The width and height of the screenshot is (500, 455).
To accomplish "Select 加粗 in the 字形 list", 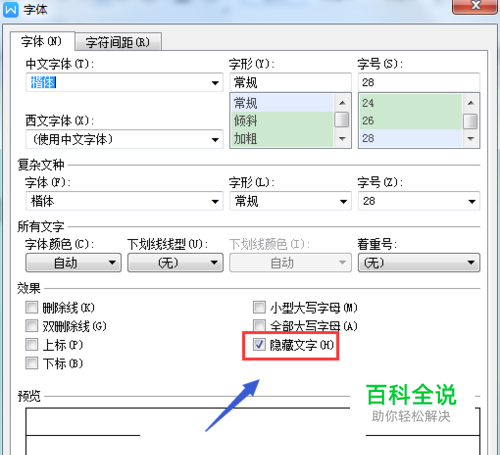I will [x=282, y=138].
